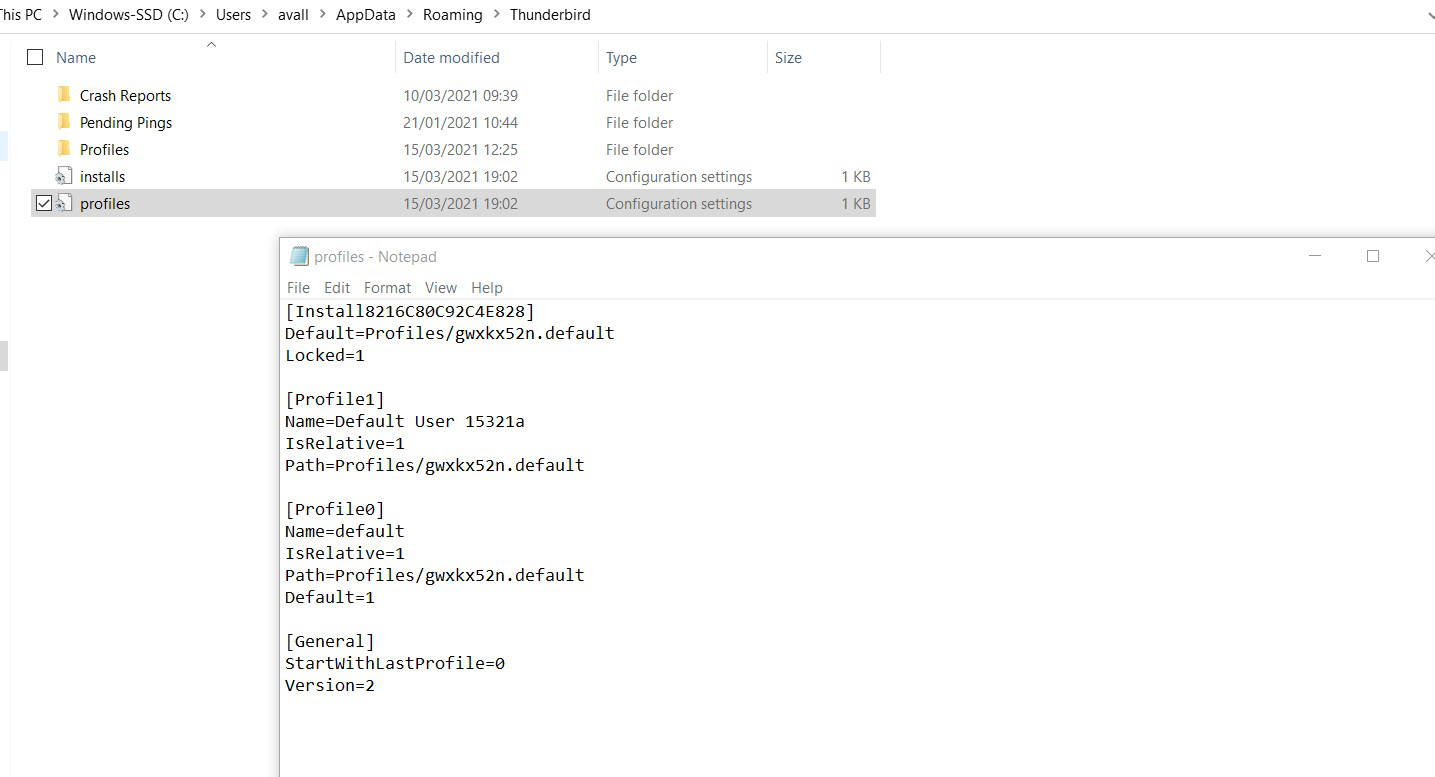
Task: Go to Users in address breadcrumb
Action: click(233, 14)
